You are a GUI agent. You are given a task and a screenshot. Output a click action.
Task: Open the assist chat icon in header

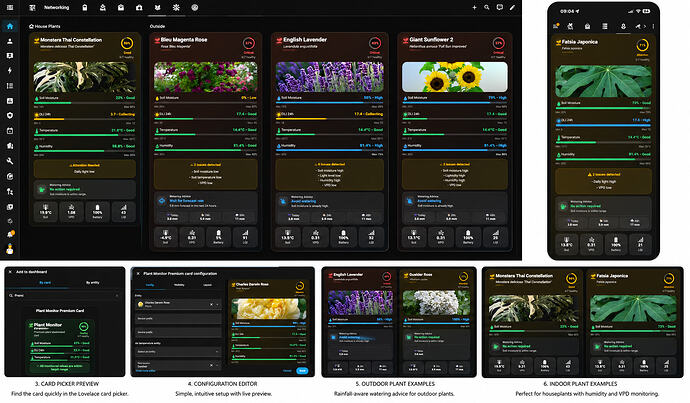(499, 7)
